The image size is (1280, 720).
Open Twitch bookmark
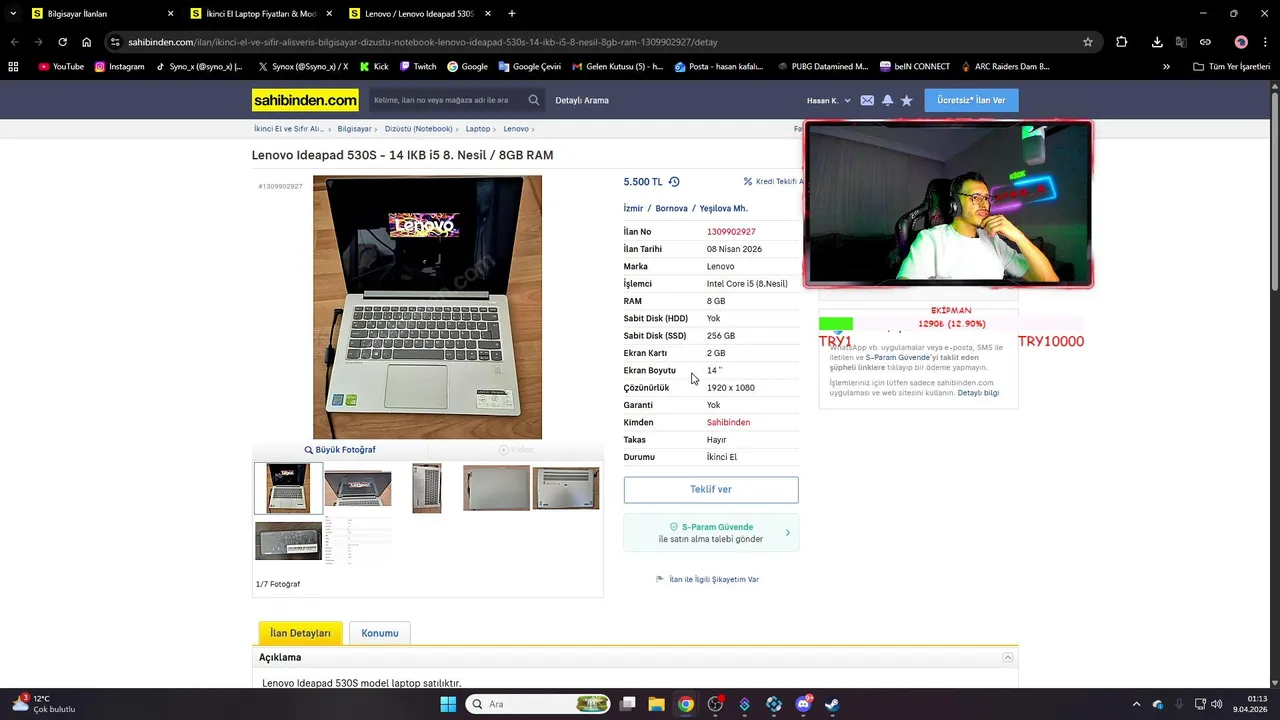point(418,67)
